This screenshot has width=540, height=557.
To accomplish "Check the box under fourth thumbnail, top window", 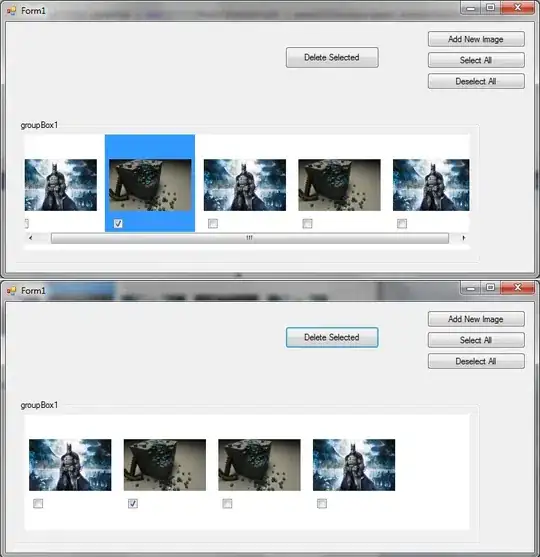I will click(307, 223).
